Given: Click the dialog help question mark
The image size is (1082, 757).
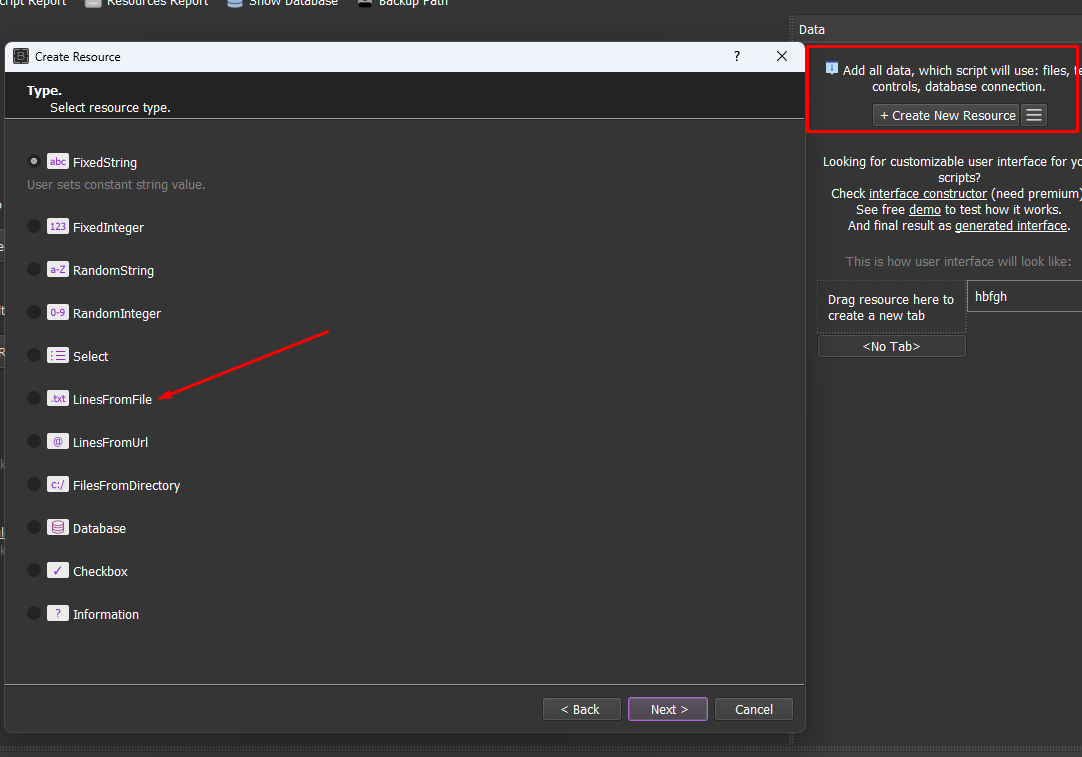Looking at the screenshot, I should coord(737,57).
